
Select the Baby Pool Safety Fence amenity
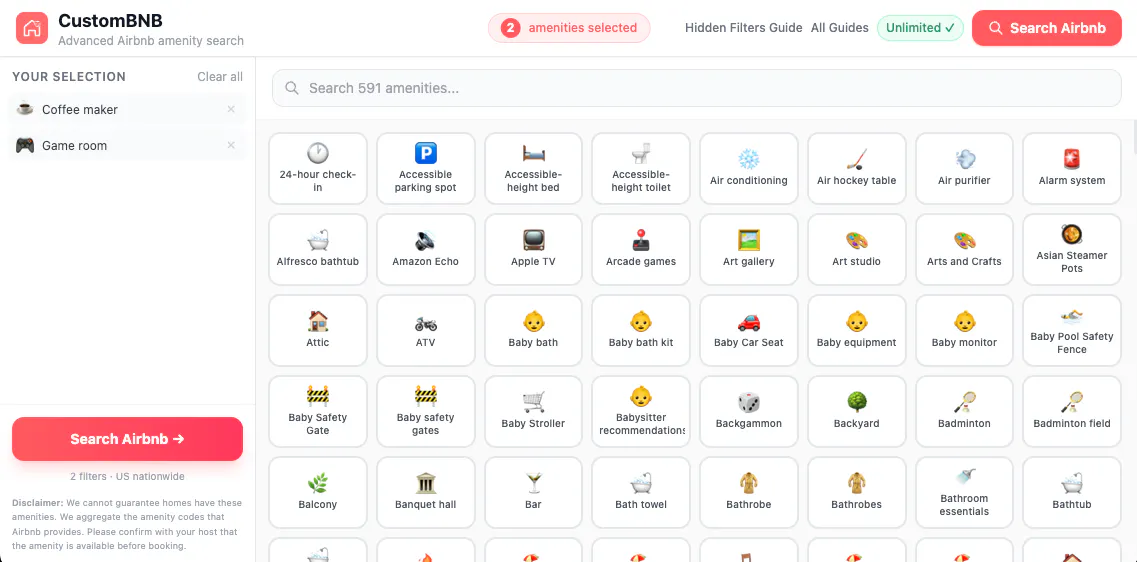(1072, 331)
